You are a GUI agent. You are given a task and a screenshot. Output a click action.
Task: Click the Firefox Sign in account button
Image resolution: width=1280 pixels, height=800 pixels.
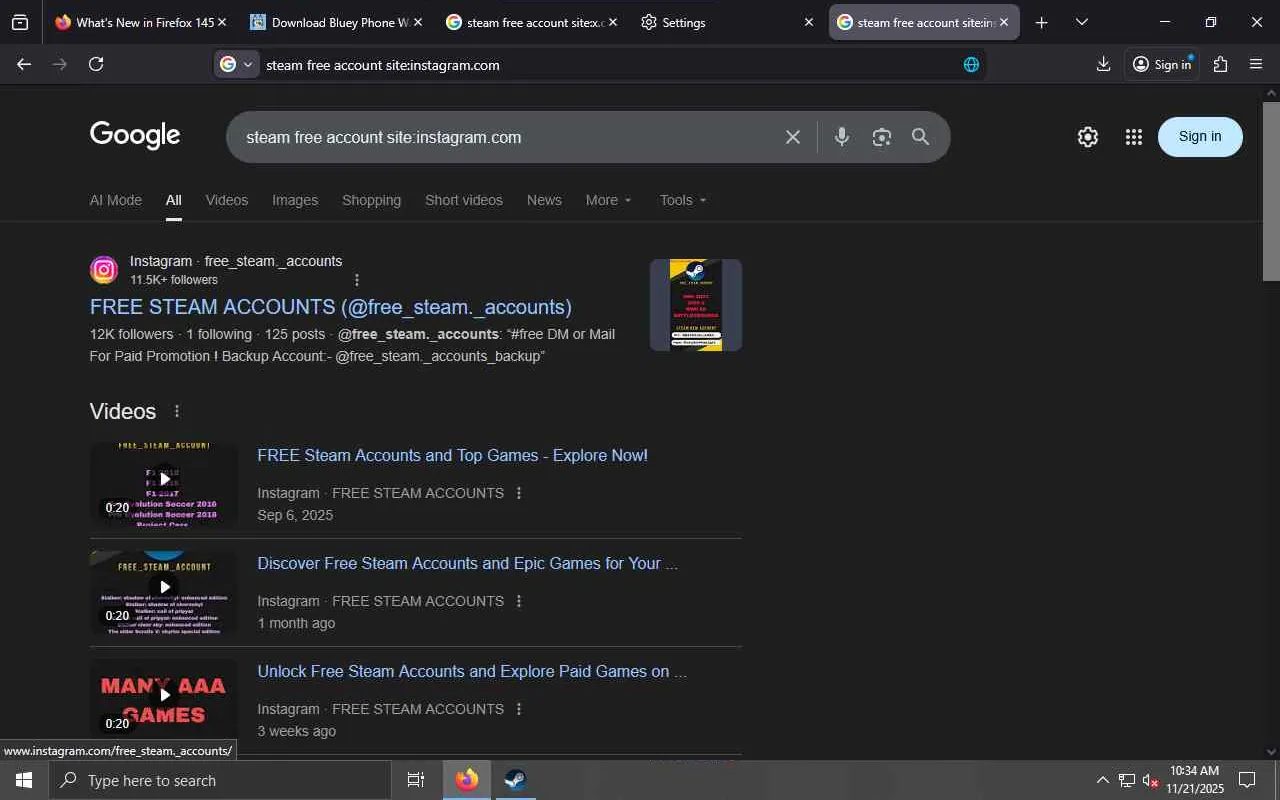tap(1162, 64)
